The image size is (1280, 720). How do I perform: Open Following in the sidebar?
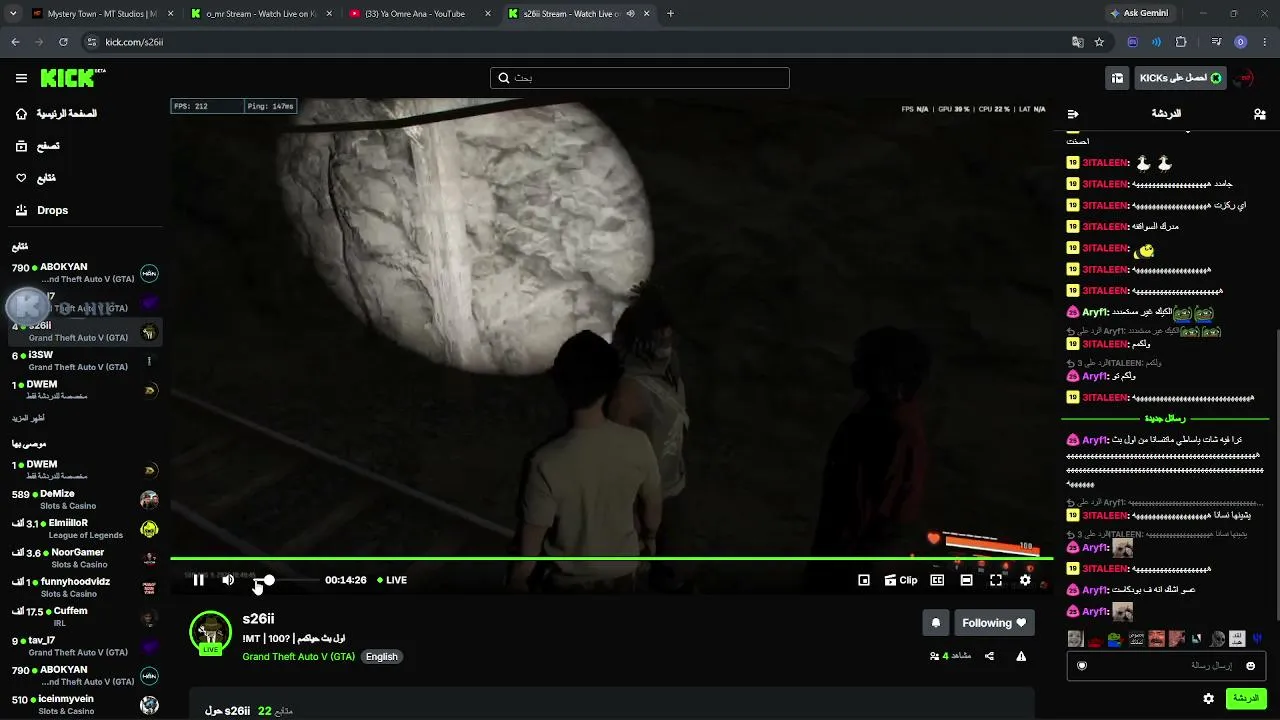click(x=35, y=178)
